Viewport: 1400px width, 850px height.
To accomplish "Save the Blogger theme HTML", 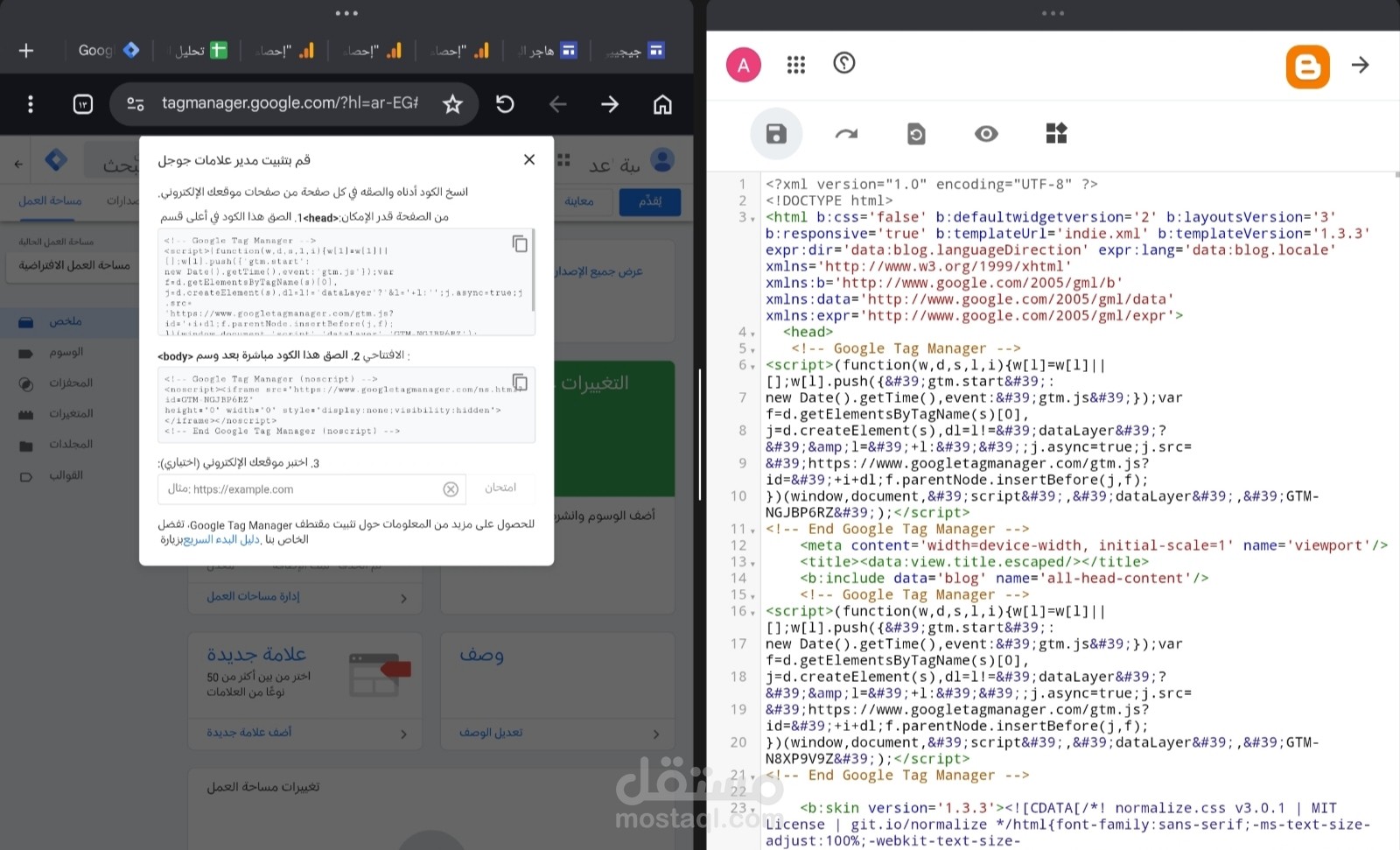I will tap(776, 133).
